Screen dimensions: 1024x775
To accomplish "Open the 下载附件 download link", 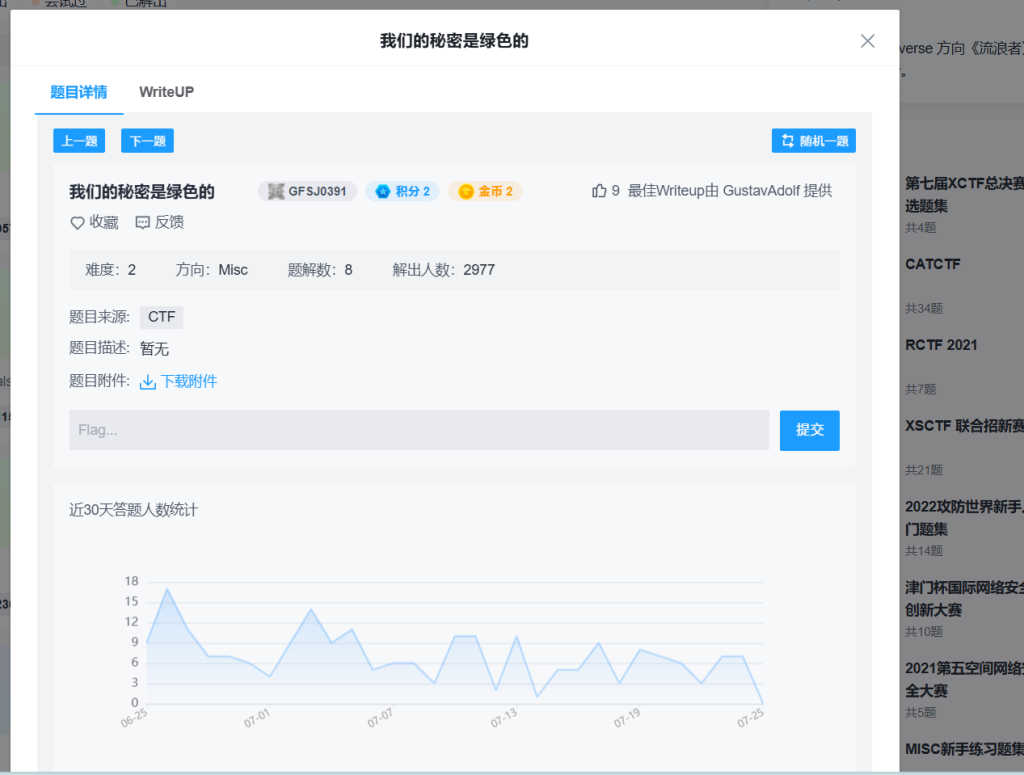I will pyautogui.click(x=189, y=381).
